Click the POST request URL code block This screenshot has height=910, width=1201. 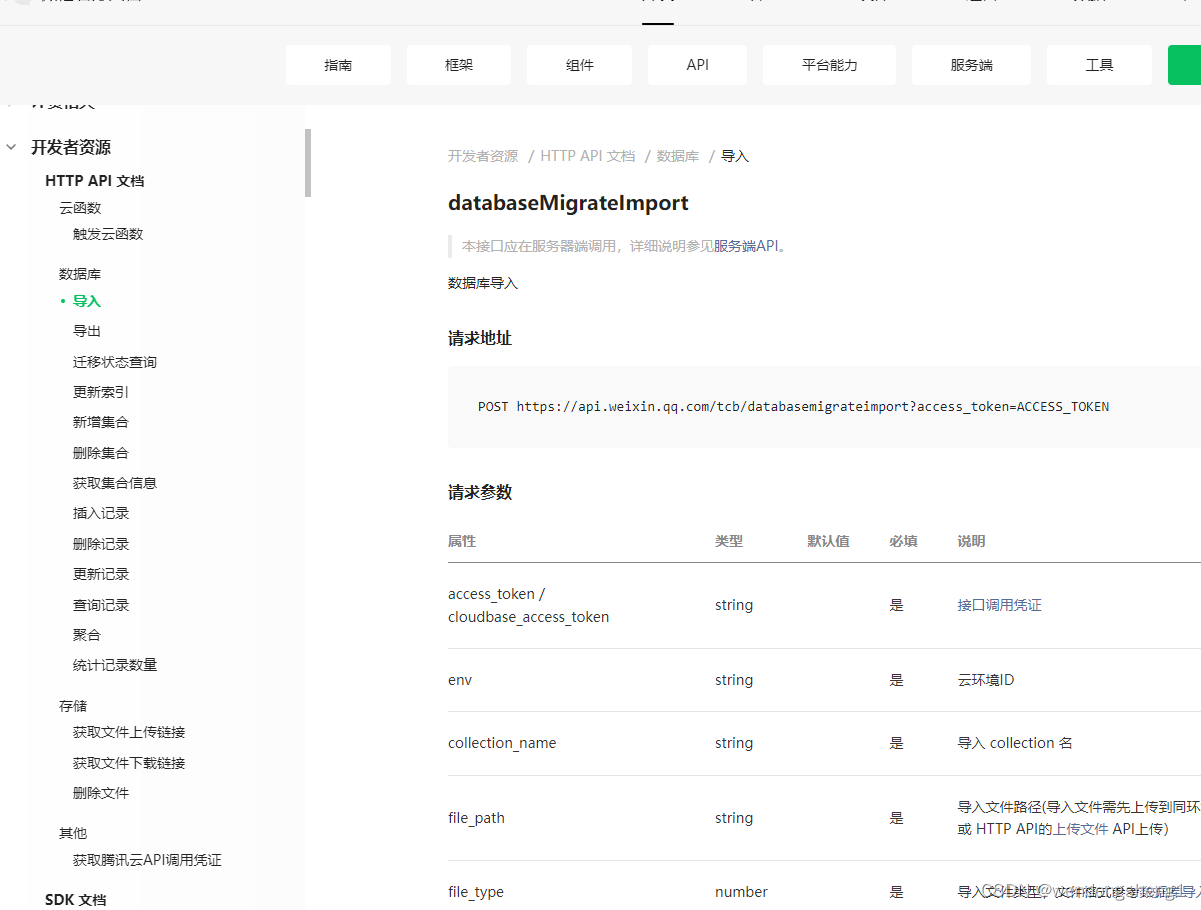pyautogui.click(x=824, y=407)
